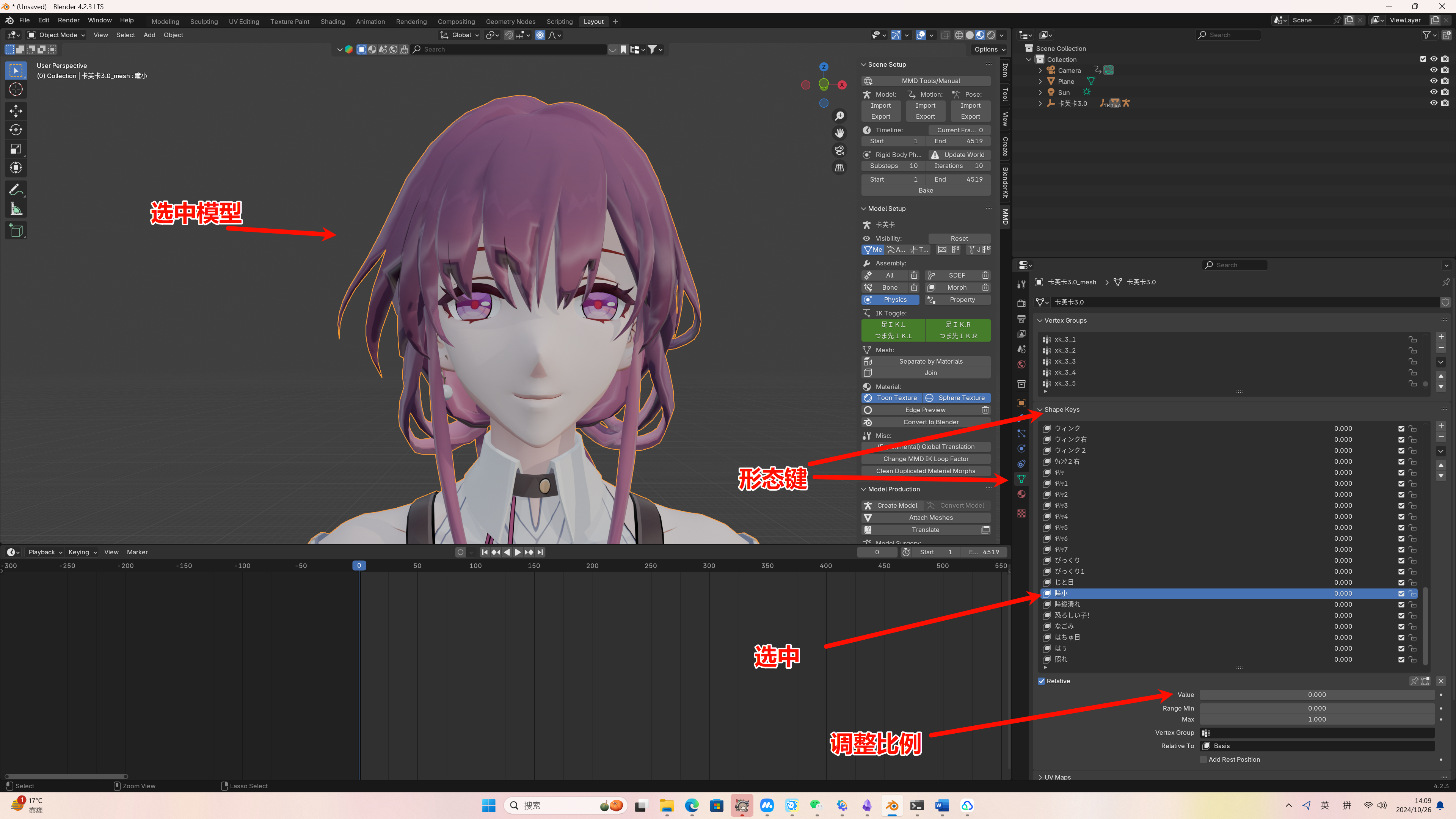Click the MMD Tools/Manual button
Viewport: 1456px width, 819px height.
[926, 81]
